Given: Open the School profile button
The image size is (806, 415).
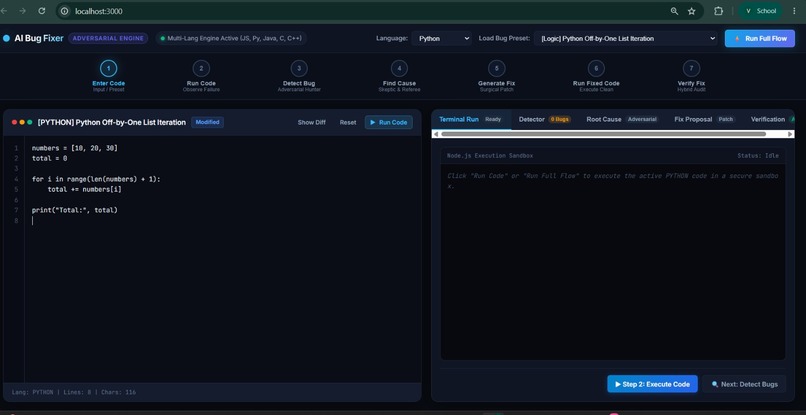Looking at the screenshot, I should click(x=761, y=11).
